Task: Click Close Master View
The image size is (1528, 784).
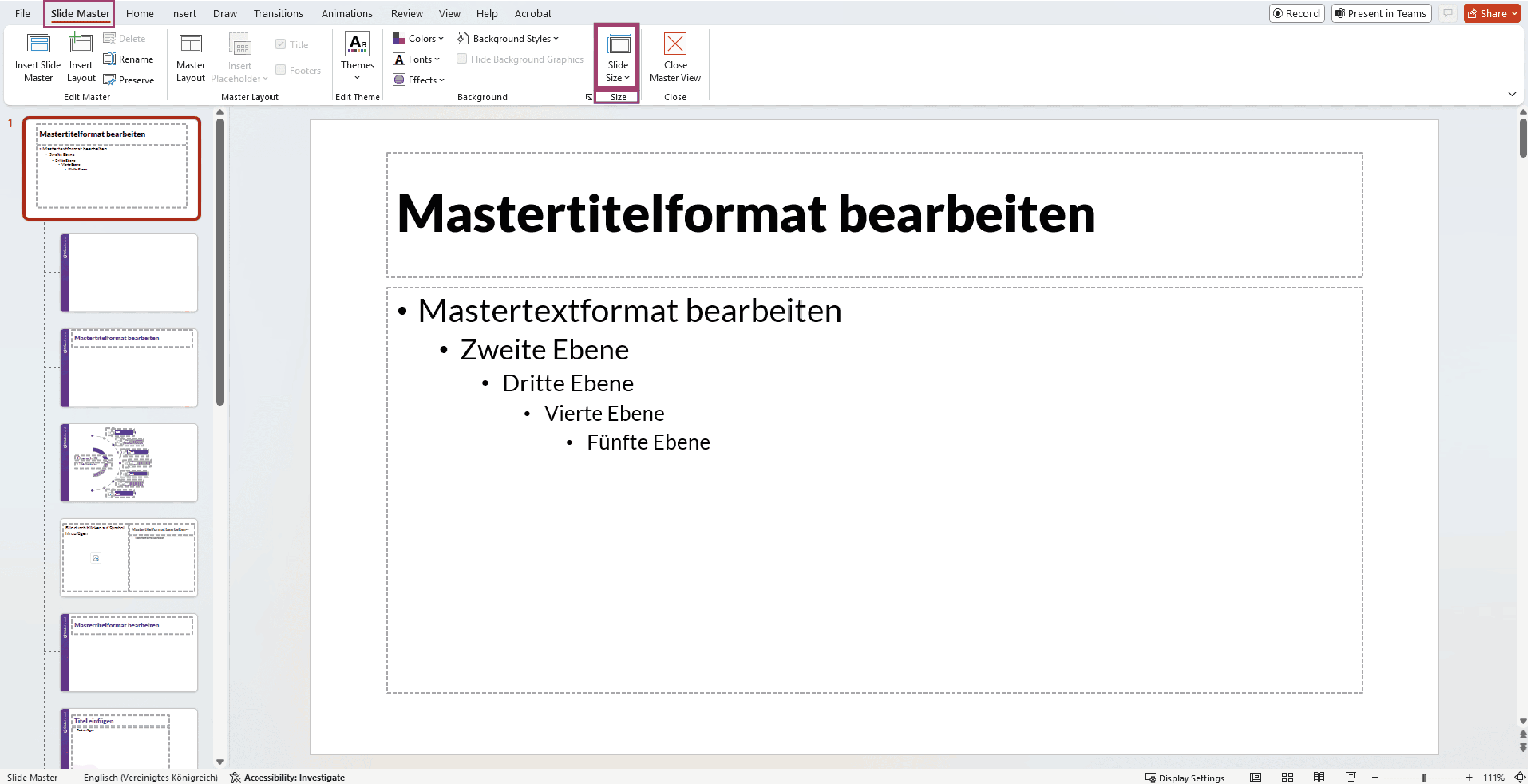Action: click(x=675, y=57)
